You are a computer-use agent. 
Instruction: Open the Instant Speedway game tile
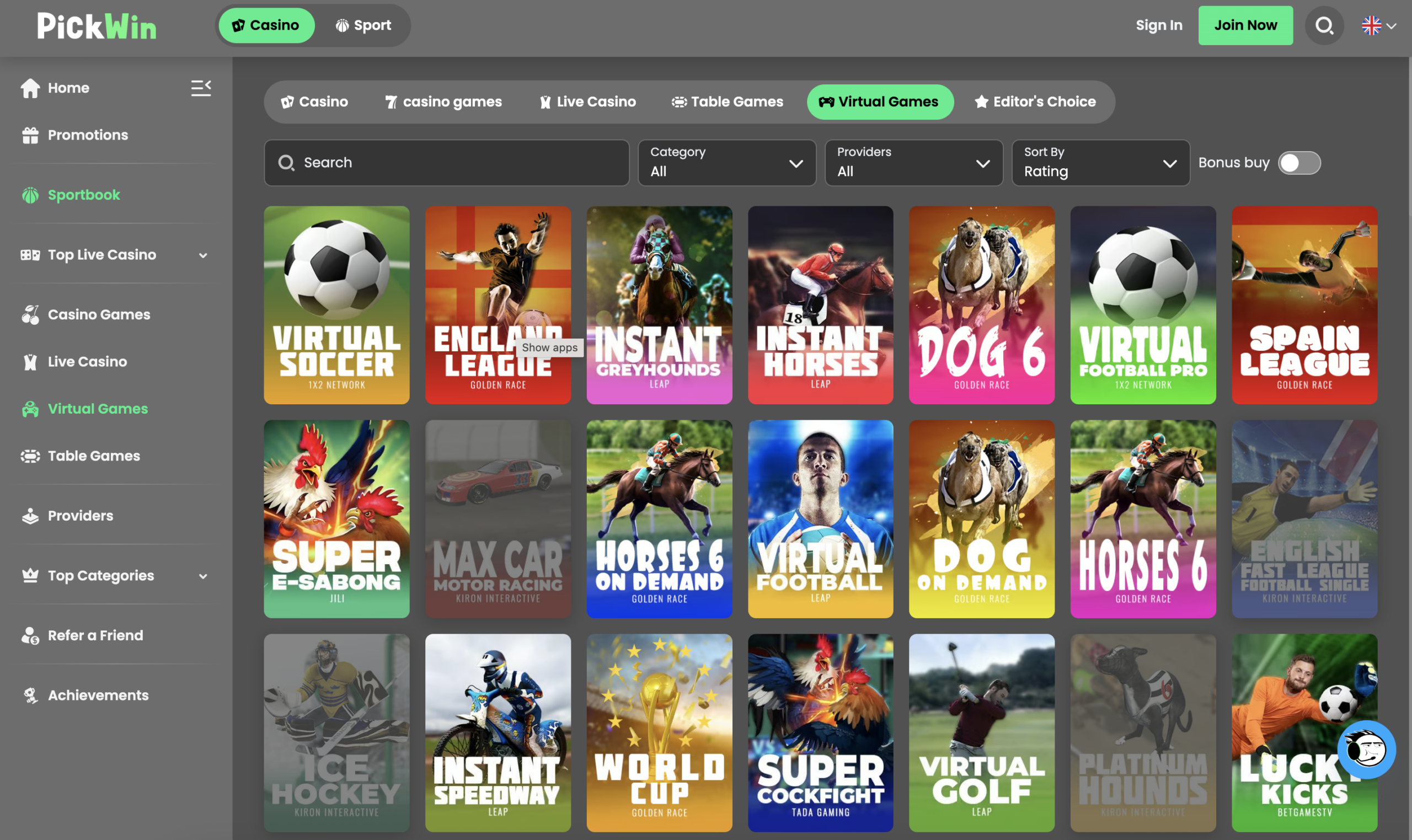tap(498, 733)
